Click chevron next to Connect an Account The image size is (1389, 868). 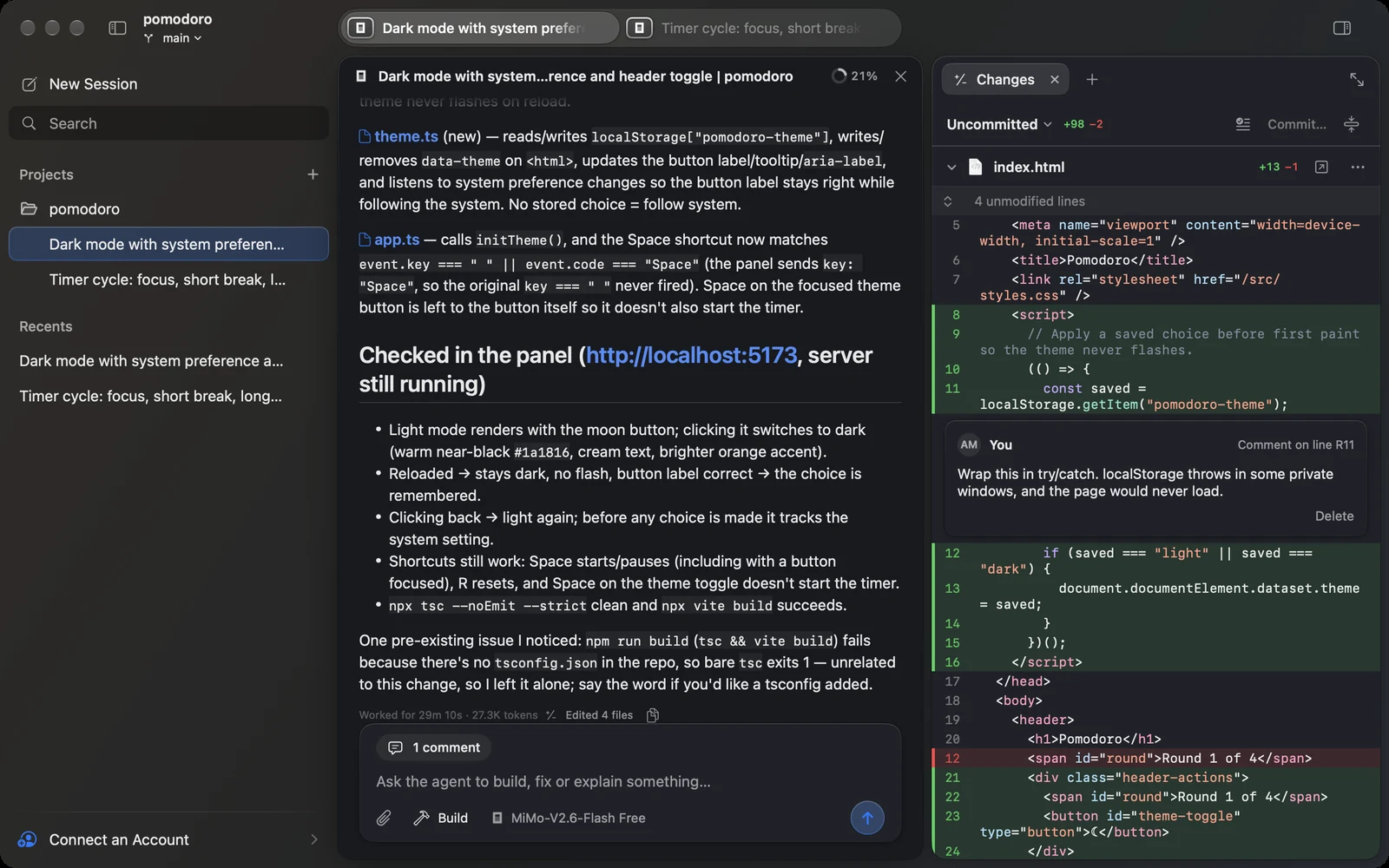pyautogui.click(x=313, y=839)
